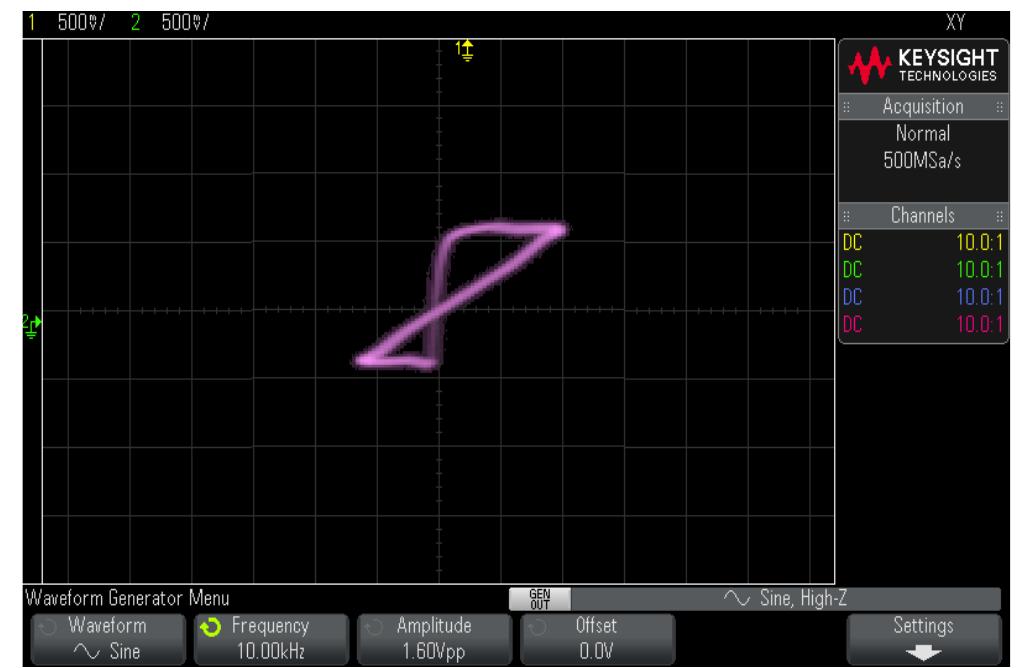Click the GEN OUT indicator
Screen dimensions: 1026x668
540,599
